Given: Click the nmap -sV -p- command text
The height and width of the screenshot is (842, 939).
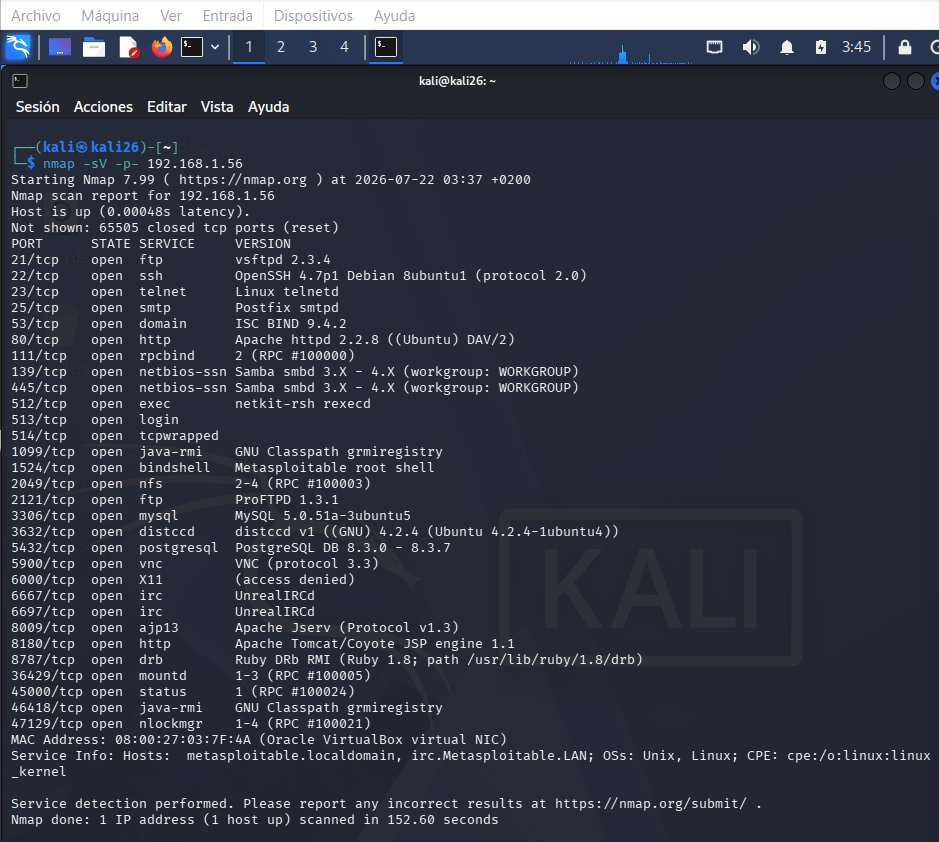Looking at the screenshot, I should tap(91, 163).
